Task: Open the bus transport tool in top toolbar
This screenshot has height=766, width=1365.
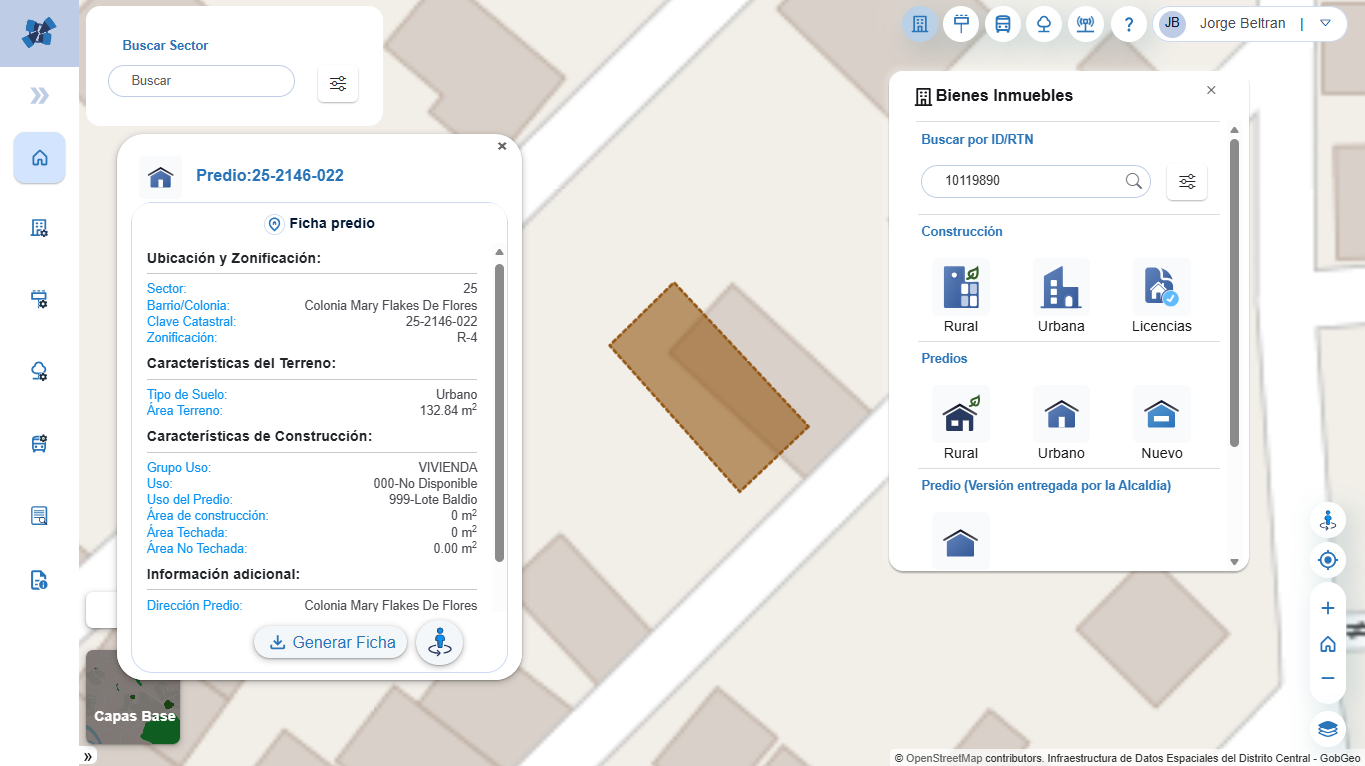Action: click(x=1002, y=24)
